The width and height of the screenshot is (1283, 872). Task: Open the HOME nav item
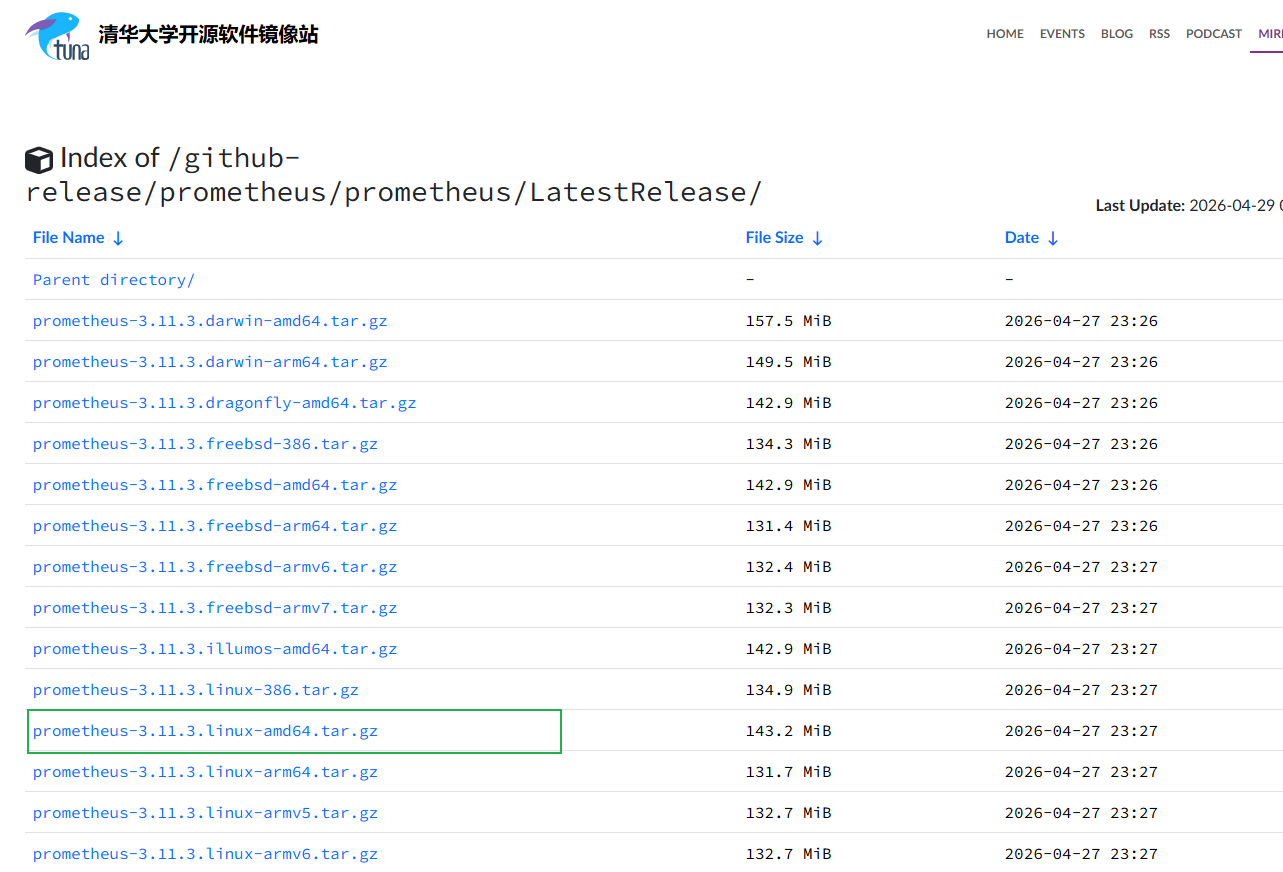point(1005,33)
